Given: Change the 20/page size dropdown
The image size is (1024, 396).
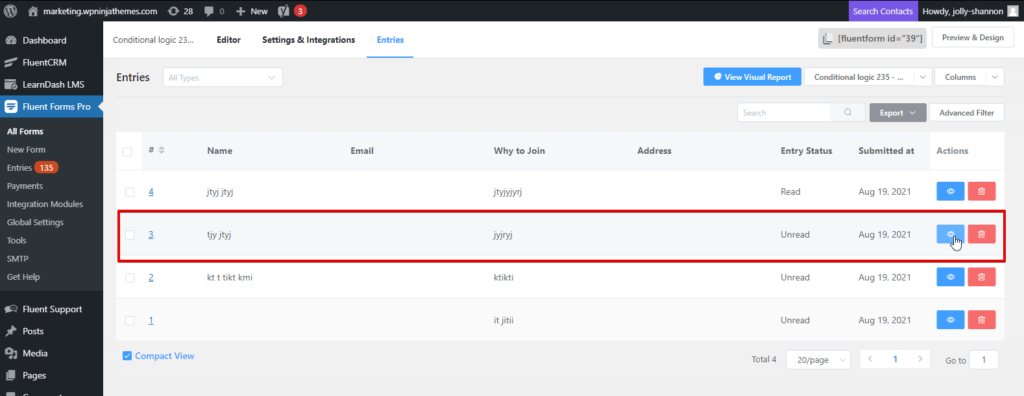Looking at the screenshot, I should 818,359.
